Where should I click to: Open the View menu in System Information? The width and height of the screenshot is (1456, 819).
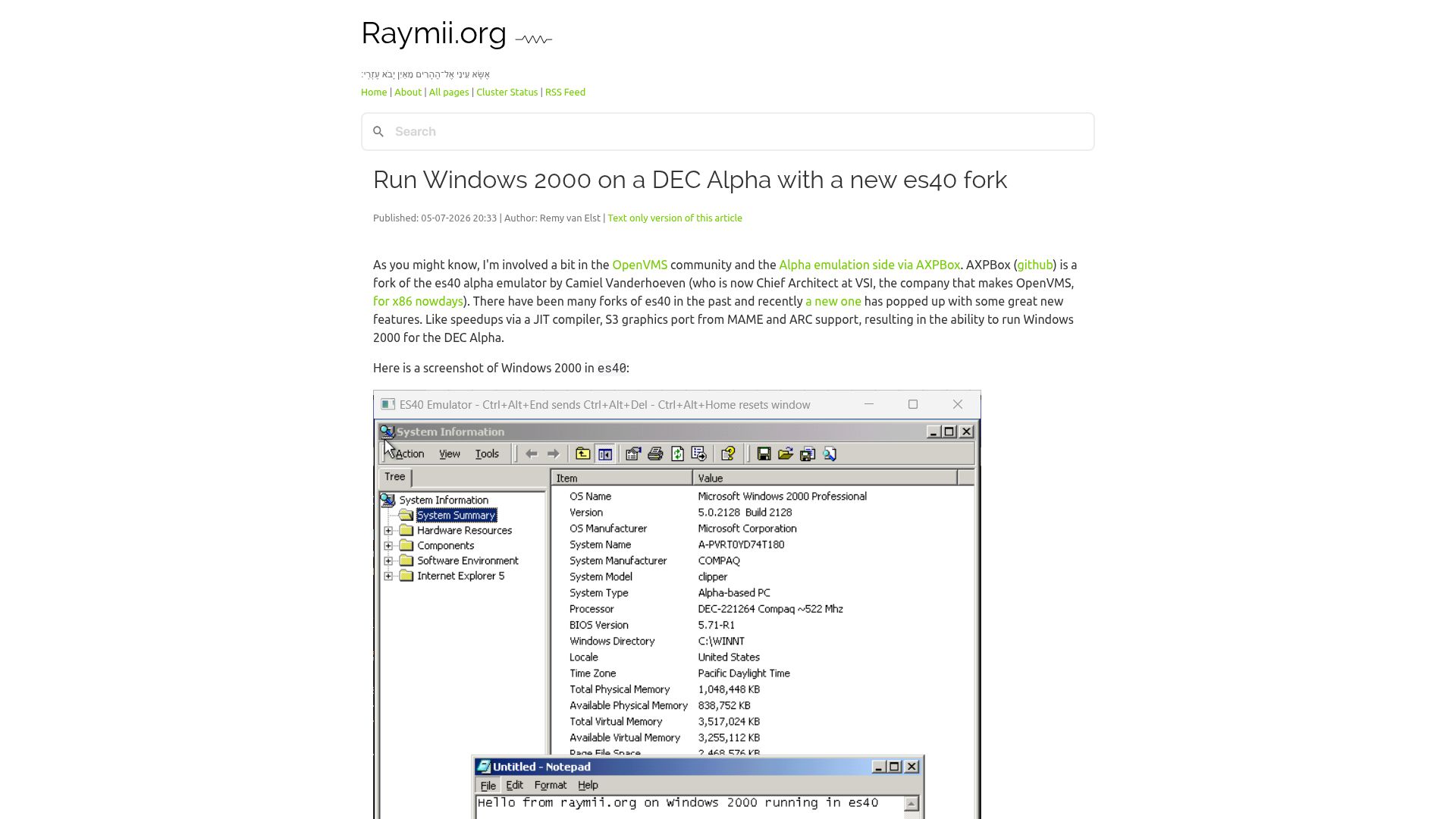[x=450, y=454]
